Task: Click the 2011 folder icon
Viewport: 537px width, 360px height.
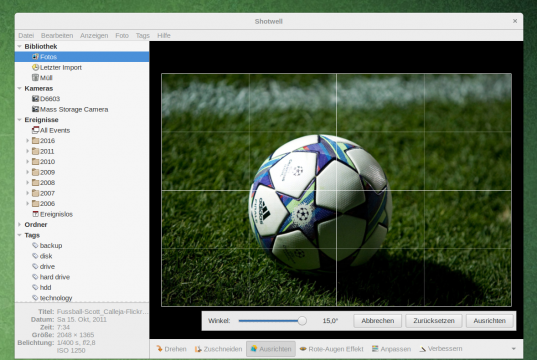Action: [x=35, y=151]
